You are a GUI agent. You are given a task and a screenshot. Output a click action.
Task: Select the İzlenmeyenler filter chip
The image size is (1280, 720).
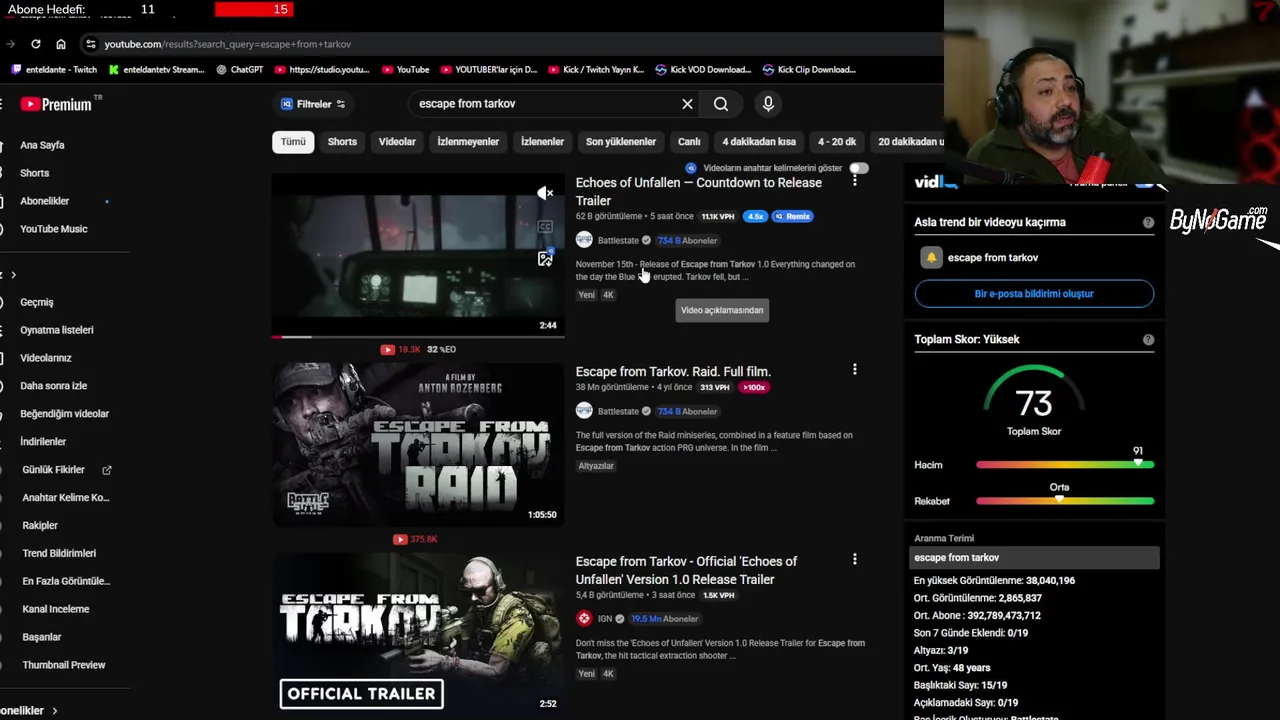click(468, 142)
